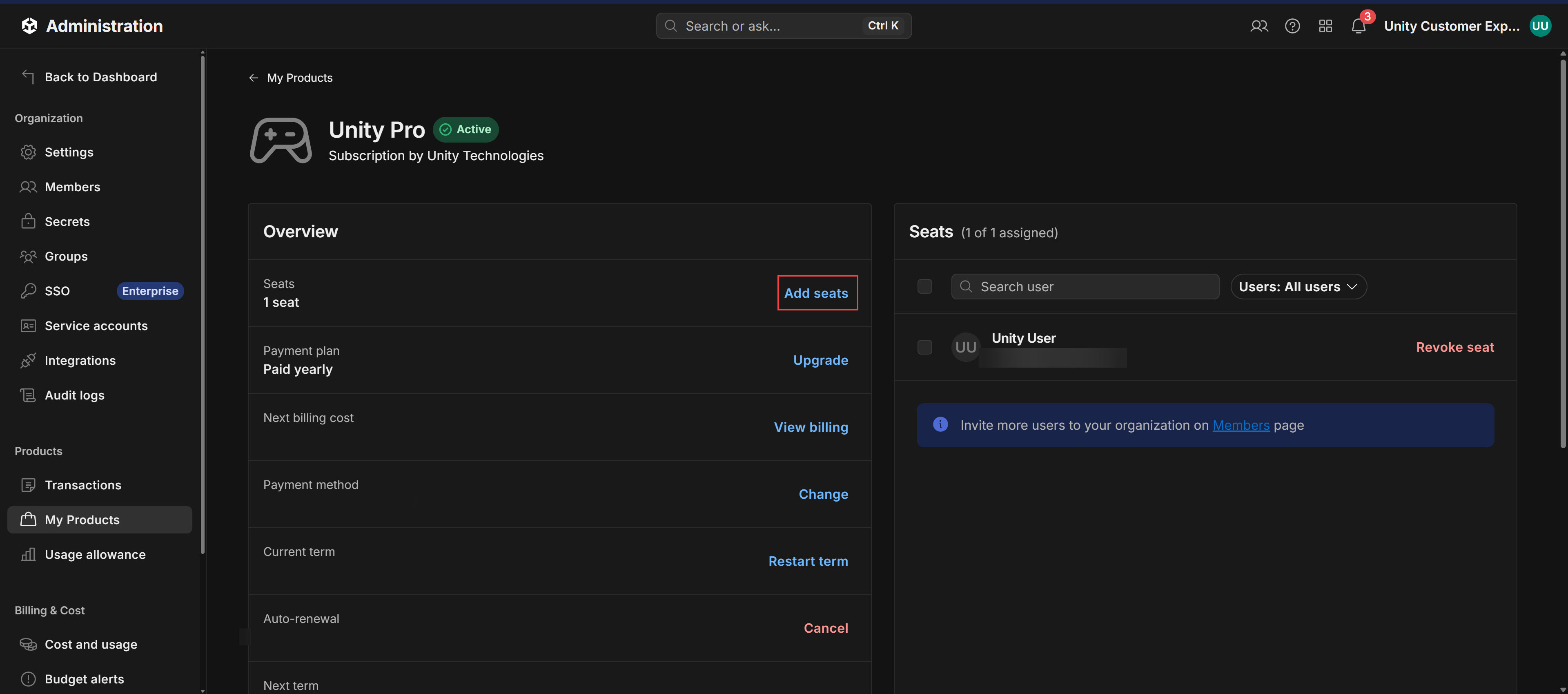Click the Enterprise badge next to SSO
This screenshot has height=694, width=1568.
(150, 291)
